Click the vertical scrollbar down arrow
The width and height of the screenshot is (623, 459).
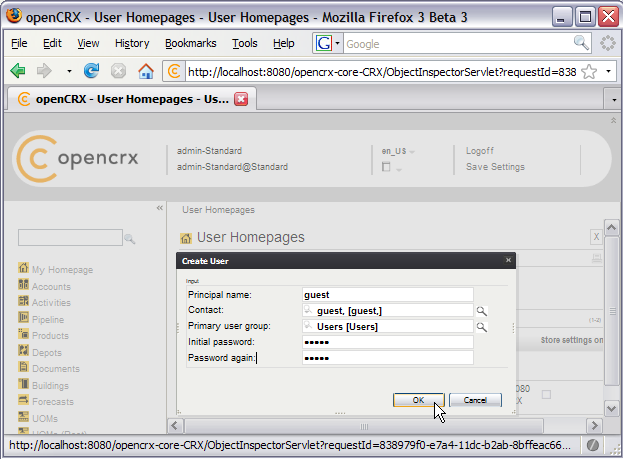point(611,408)
